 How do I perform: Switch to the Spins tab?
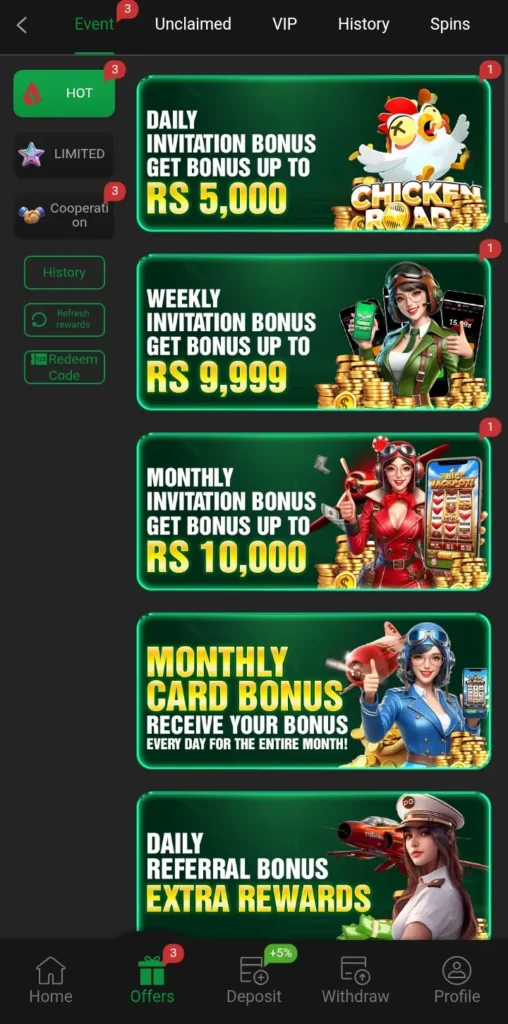click(x=450, y=24)
